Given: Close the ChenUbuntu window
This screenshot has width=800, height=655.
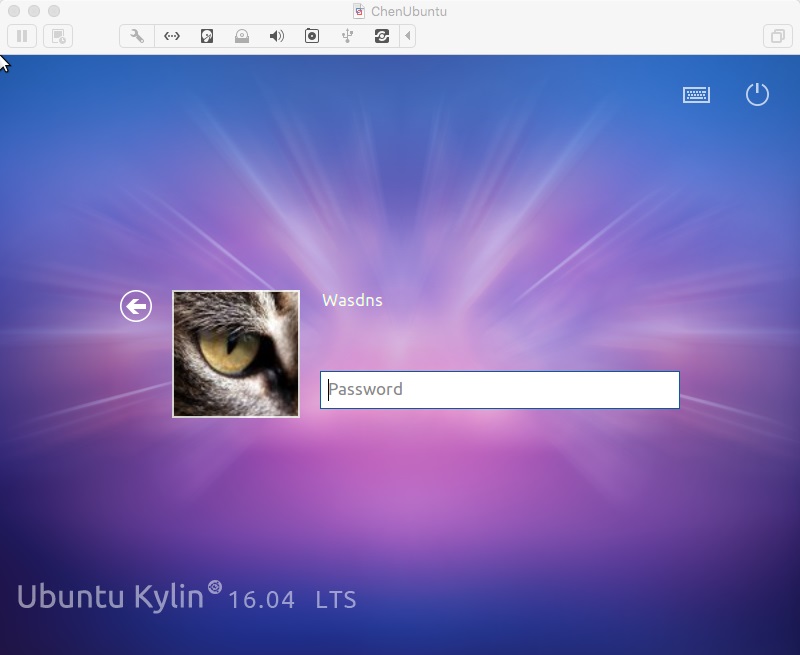Looking at the screenshot, I should click(x=14, y=11).
